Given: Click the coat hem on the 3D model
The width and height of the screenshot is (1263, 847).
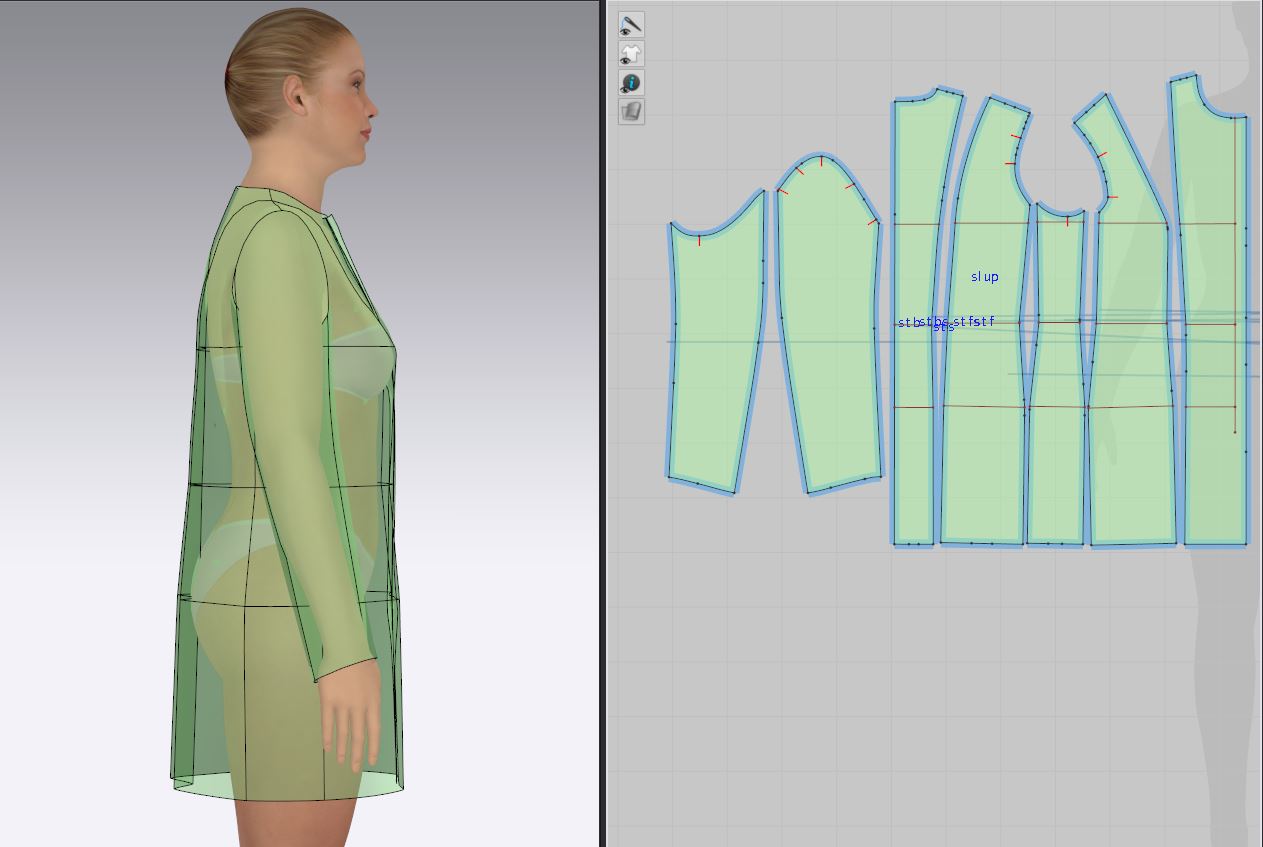Looking at the screenshot, I should 288,787.
